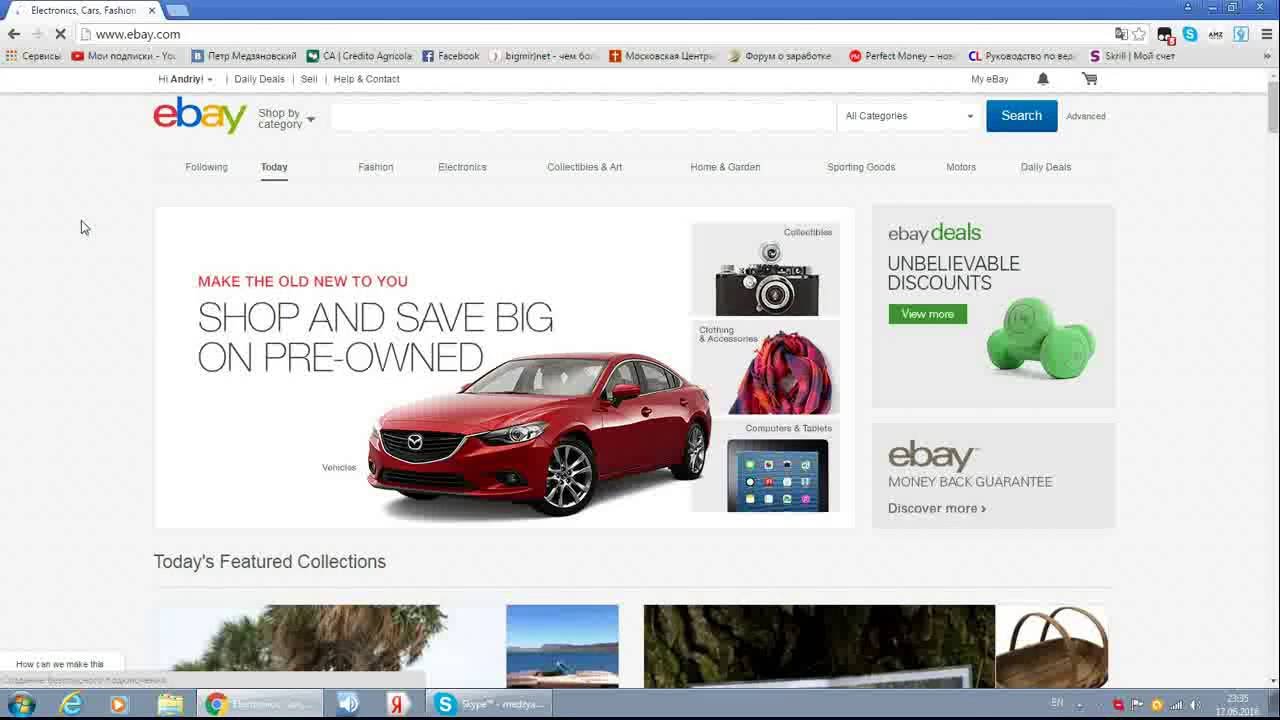Open the Collectibles camera thumbnail

(x=766, y=269)
